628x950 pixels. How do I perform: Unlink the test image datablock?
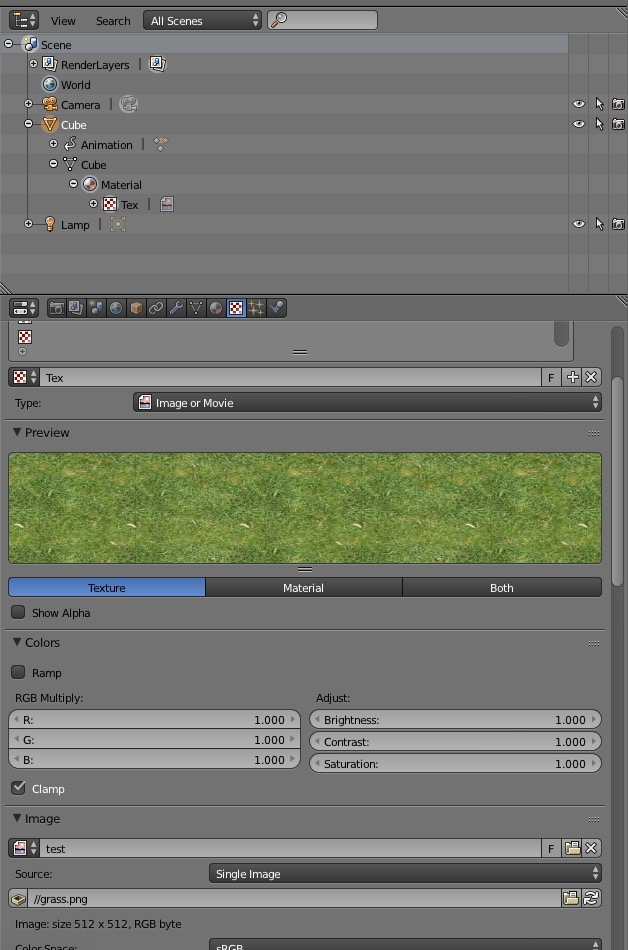[x=591, y=848]
